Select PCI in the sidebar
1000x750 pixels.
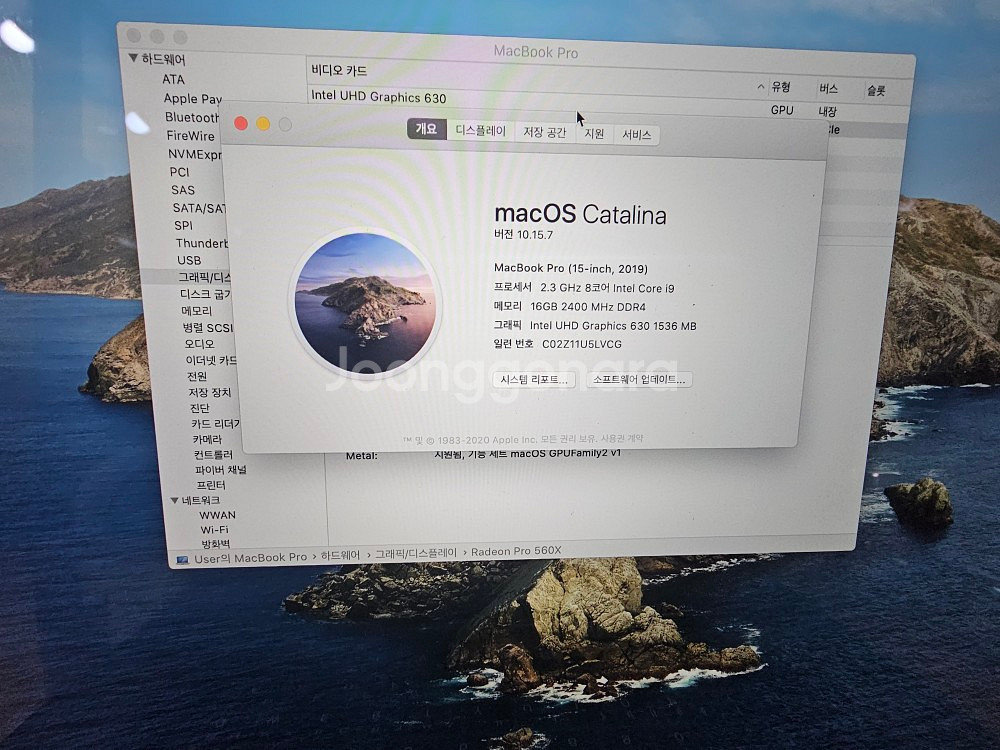[180, 172]
